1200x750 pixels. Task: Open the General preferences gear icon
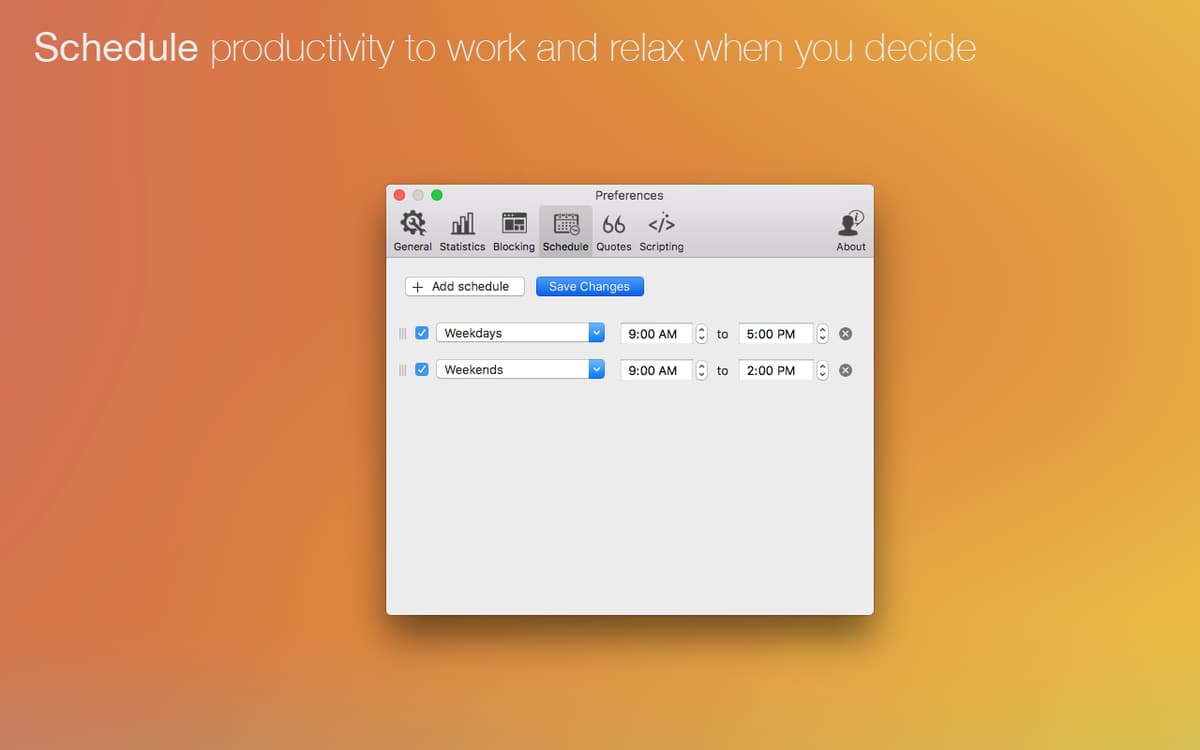point(412,224)
